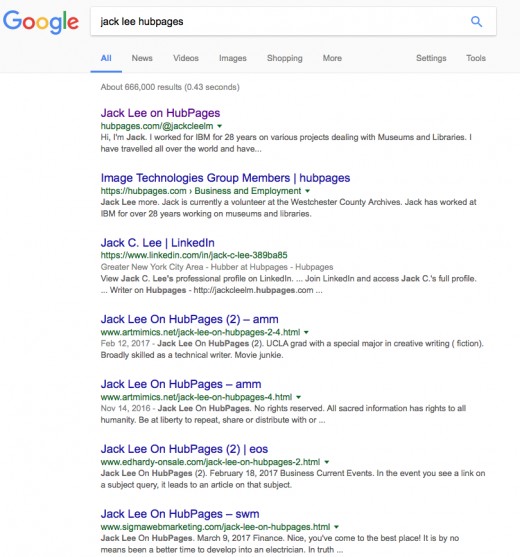This screenshot has width=520, height=557.
Task: Switch to the Images tab
Action: (233, 58)
